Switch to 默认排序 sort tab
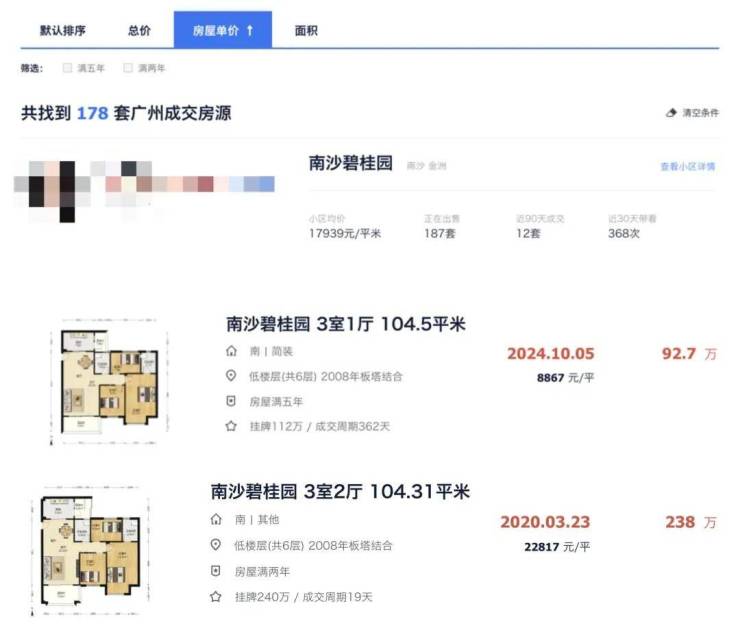 click(x=63, y=31)
